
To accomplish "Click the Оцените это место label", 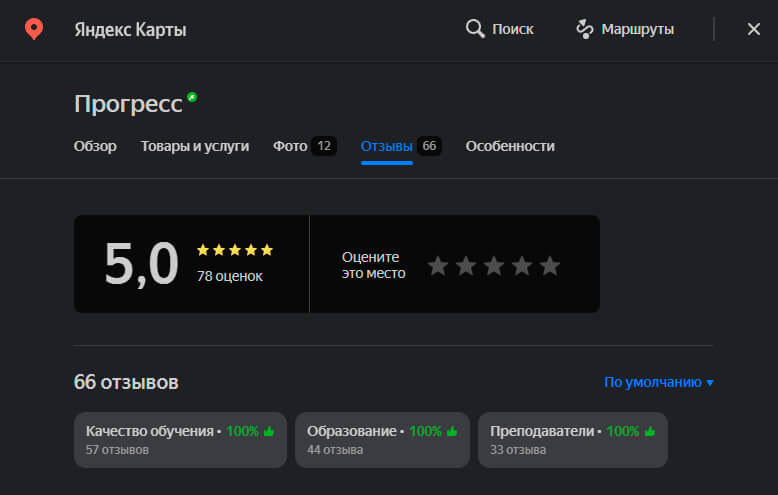I will [x=373, y=265].
